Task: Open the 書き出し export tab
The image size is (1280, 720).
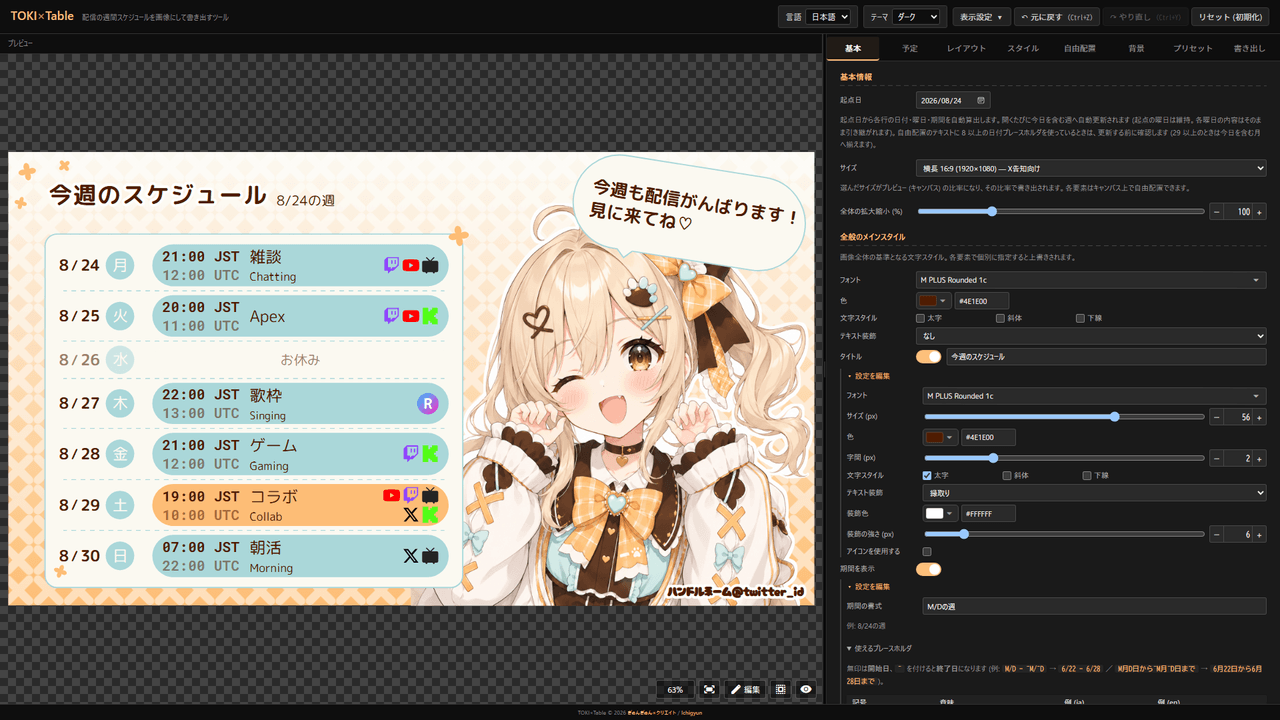Action: click(1250, 48)
